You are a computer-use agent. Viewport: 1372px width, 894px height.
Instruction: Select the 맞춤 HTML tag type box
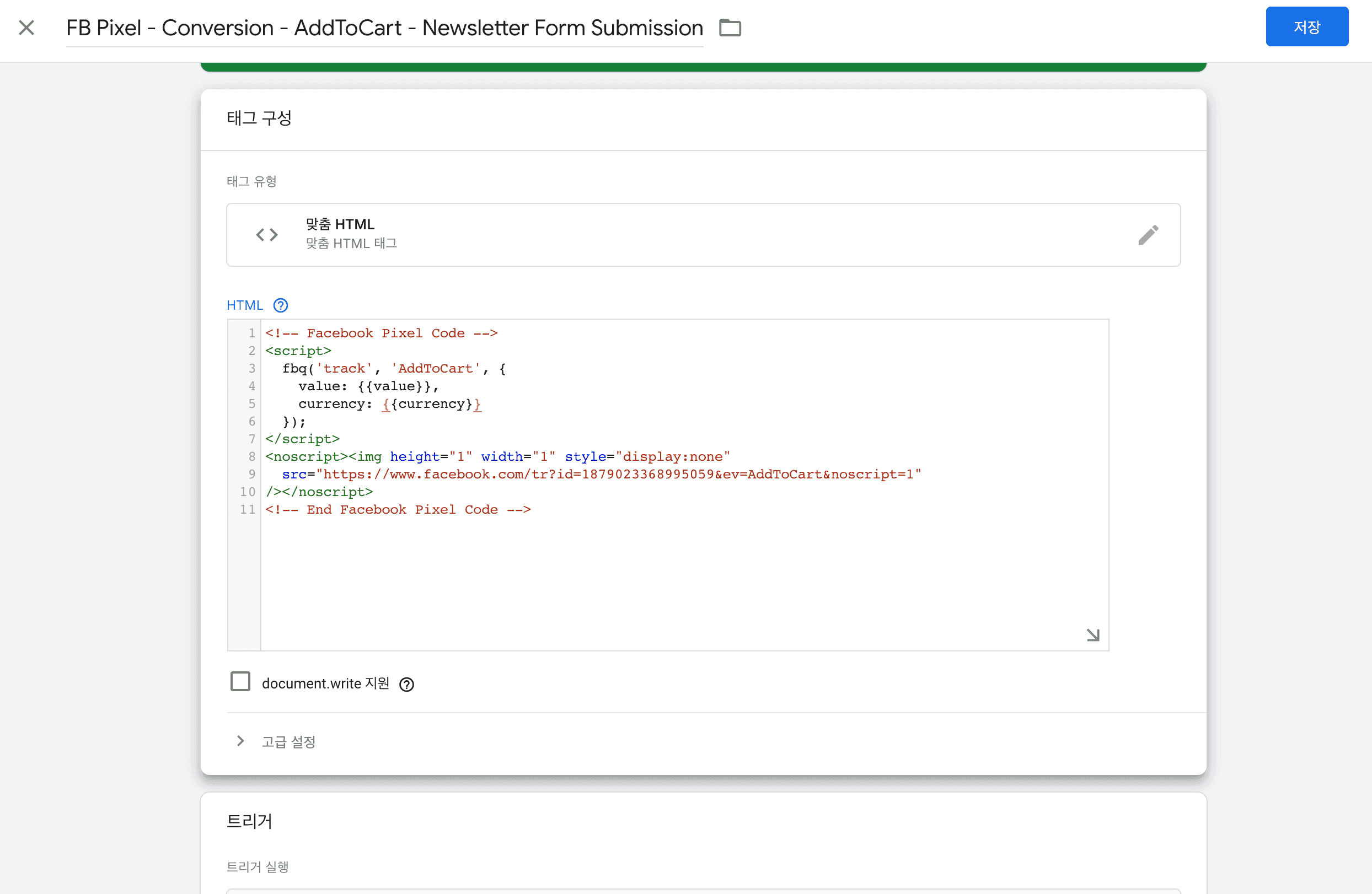tap(703, 234)
